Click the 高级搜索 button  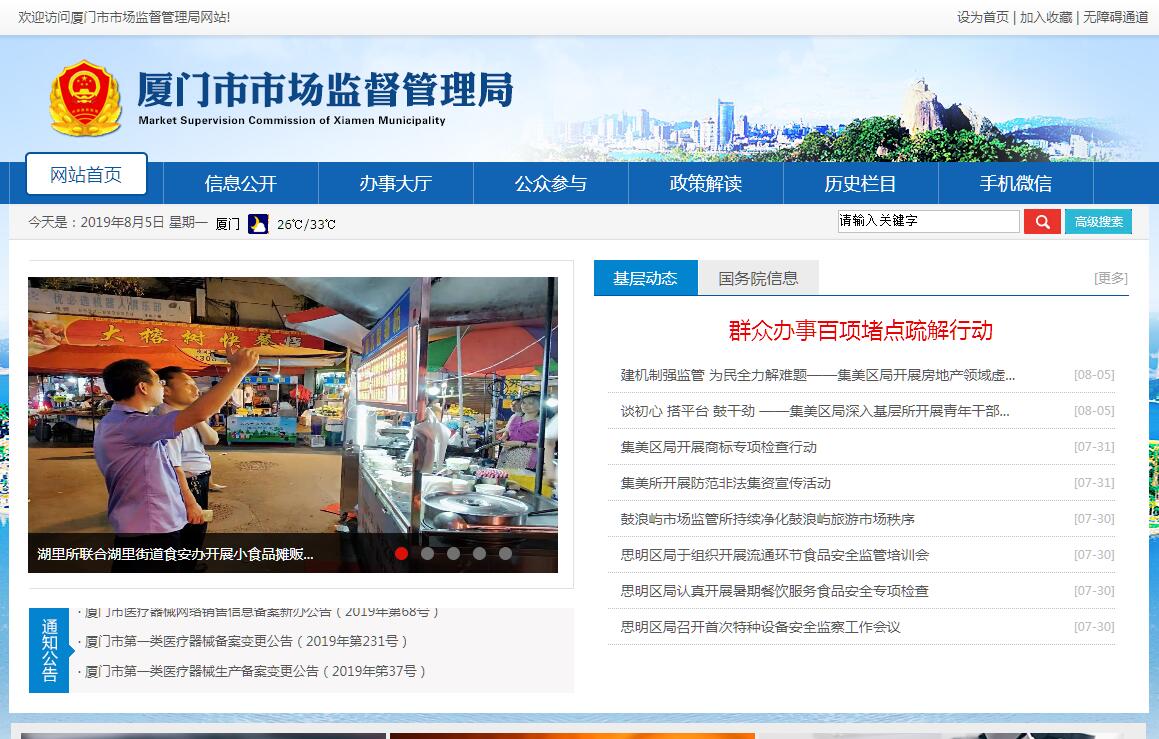[1098, 221]
